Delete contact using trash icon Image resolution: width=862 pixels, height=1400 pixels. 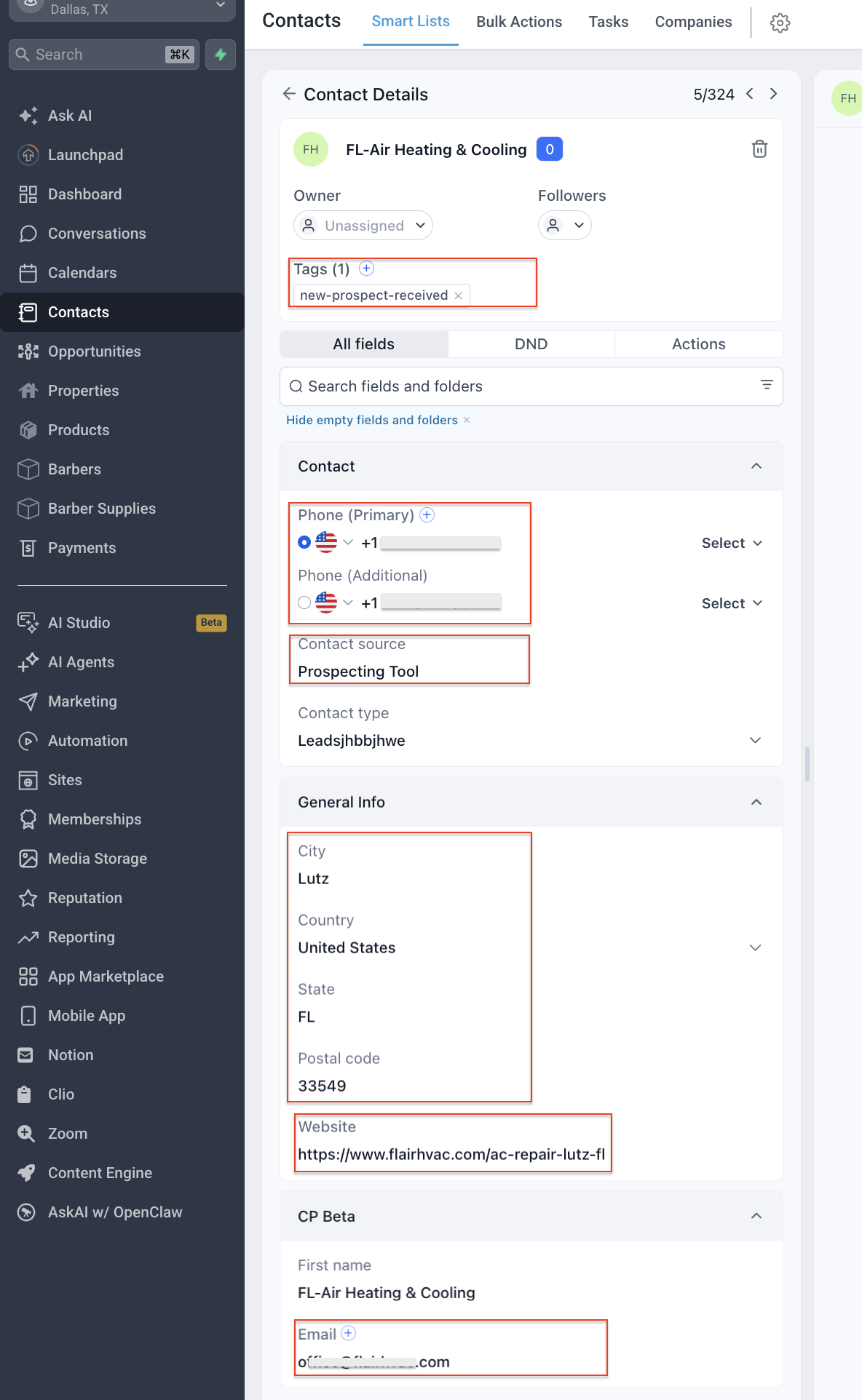click(759, 149)
